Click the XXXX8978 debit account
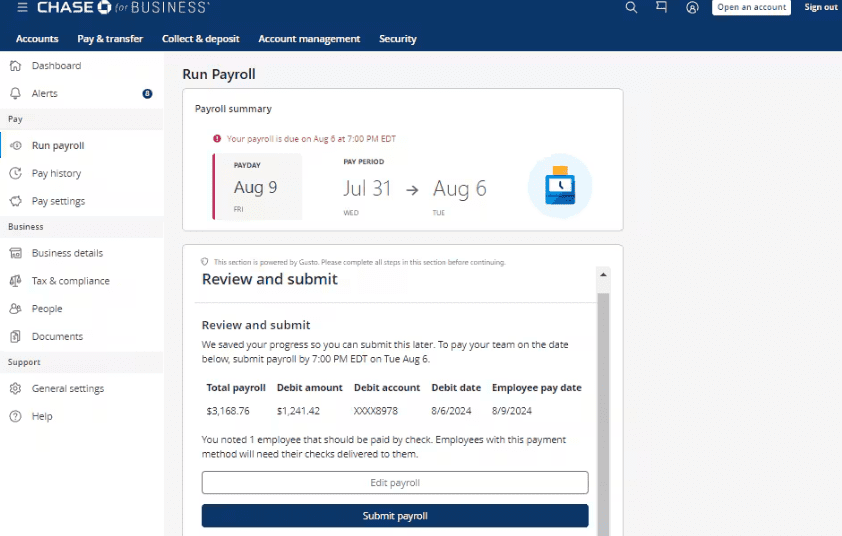 coord(376,411)
